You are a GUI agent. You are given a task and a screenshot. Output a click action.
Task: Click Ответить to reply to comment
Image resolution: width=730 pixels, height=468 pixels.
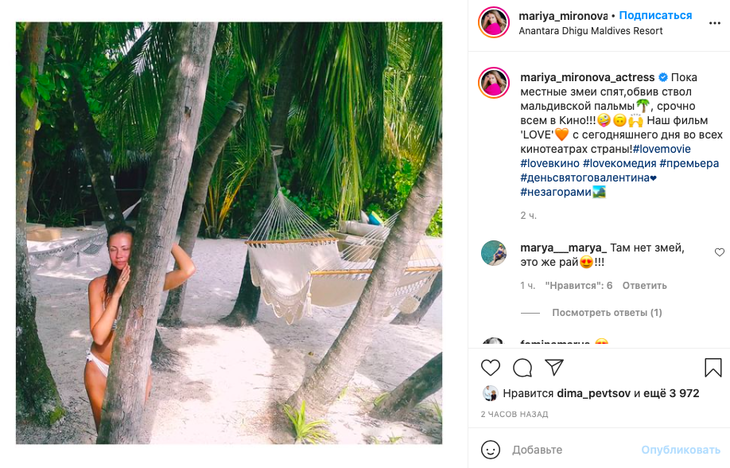(644, 285)
